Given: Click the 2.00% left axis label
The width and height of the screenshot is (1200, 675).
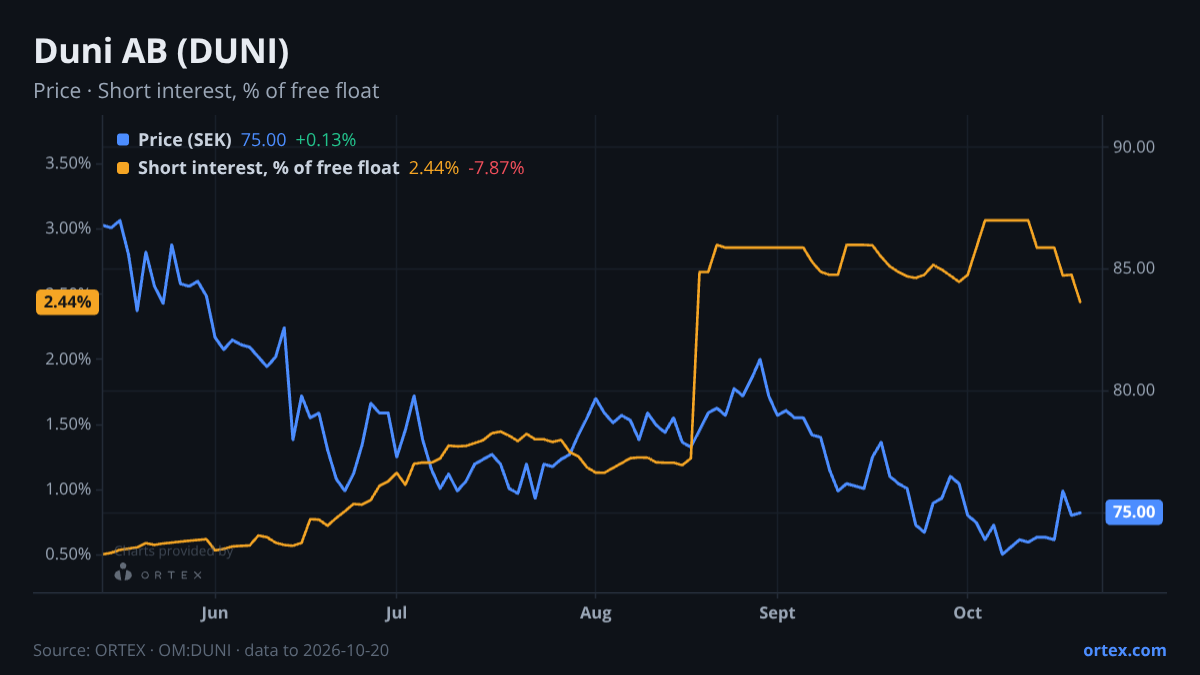Looking at the screenshot, I should pyautogui.click(x=68, y=359).
